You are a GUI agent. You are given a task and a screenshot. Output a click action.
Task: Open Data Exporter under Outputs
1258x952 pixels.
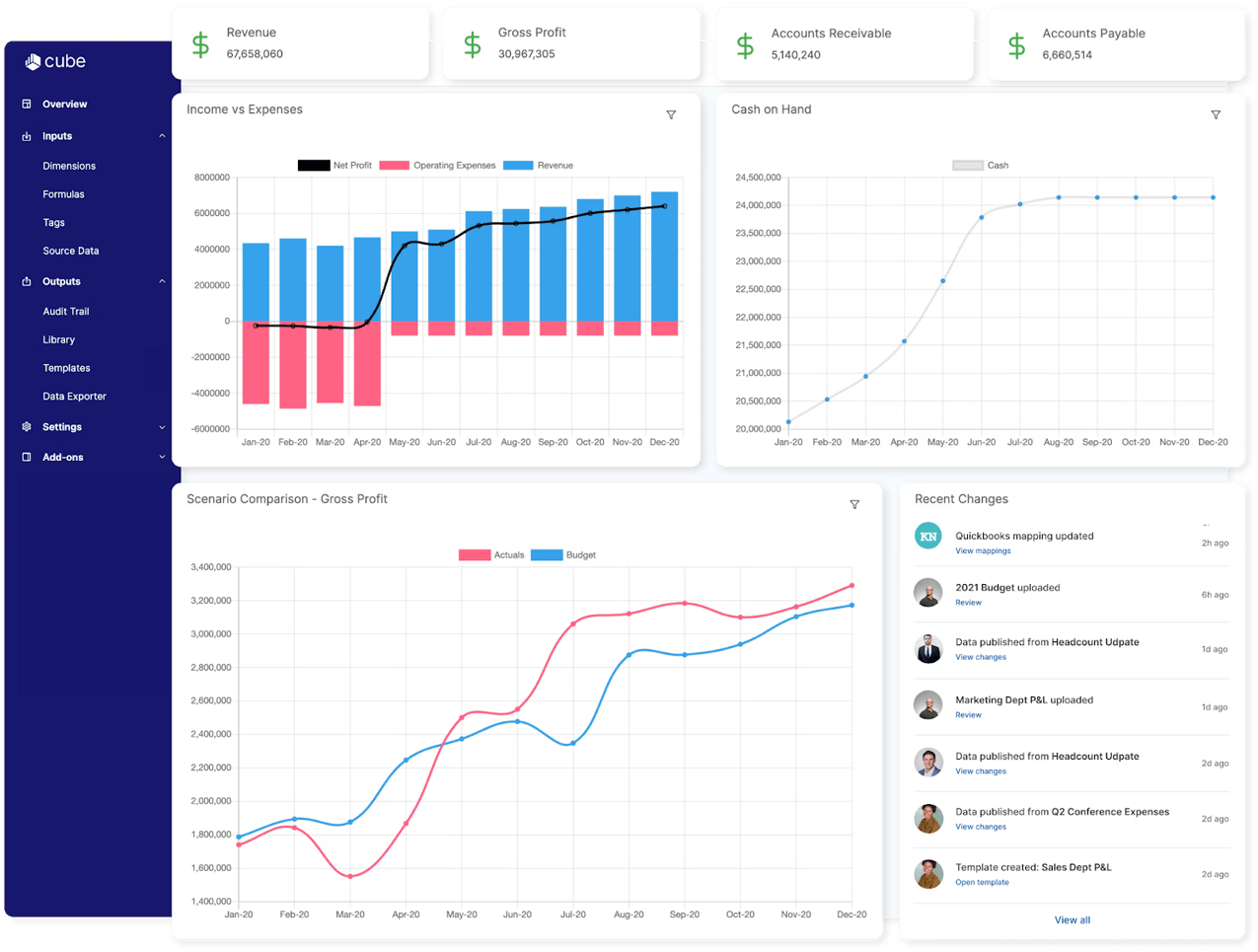pyautogui.click(x=74, y=397)
